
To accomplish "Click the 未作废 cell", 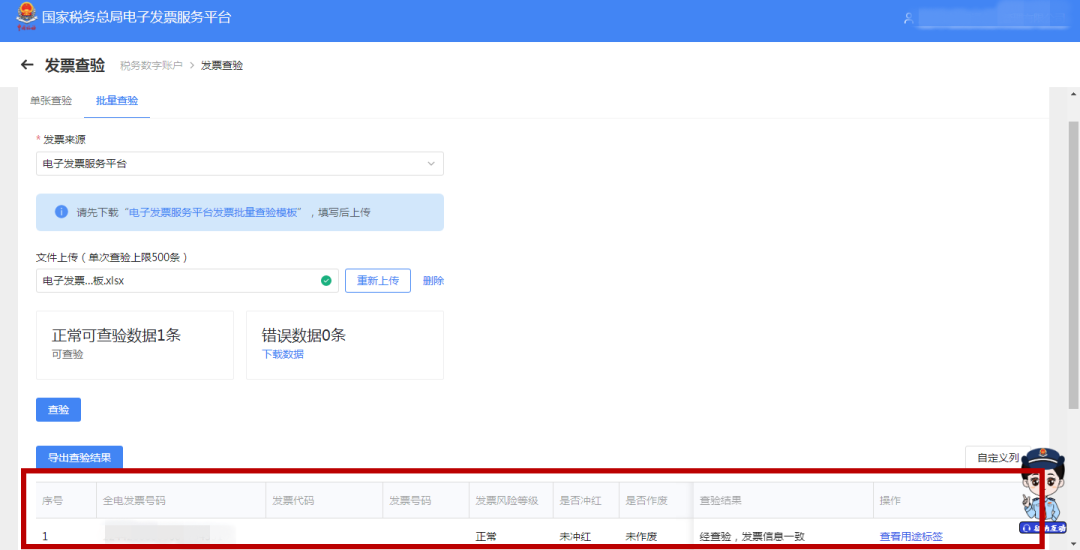I will pyautogui.click(x=641, y=536).
